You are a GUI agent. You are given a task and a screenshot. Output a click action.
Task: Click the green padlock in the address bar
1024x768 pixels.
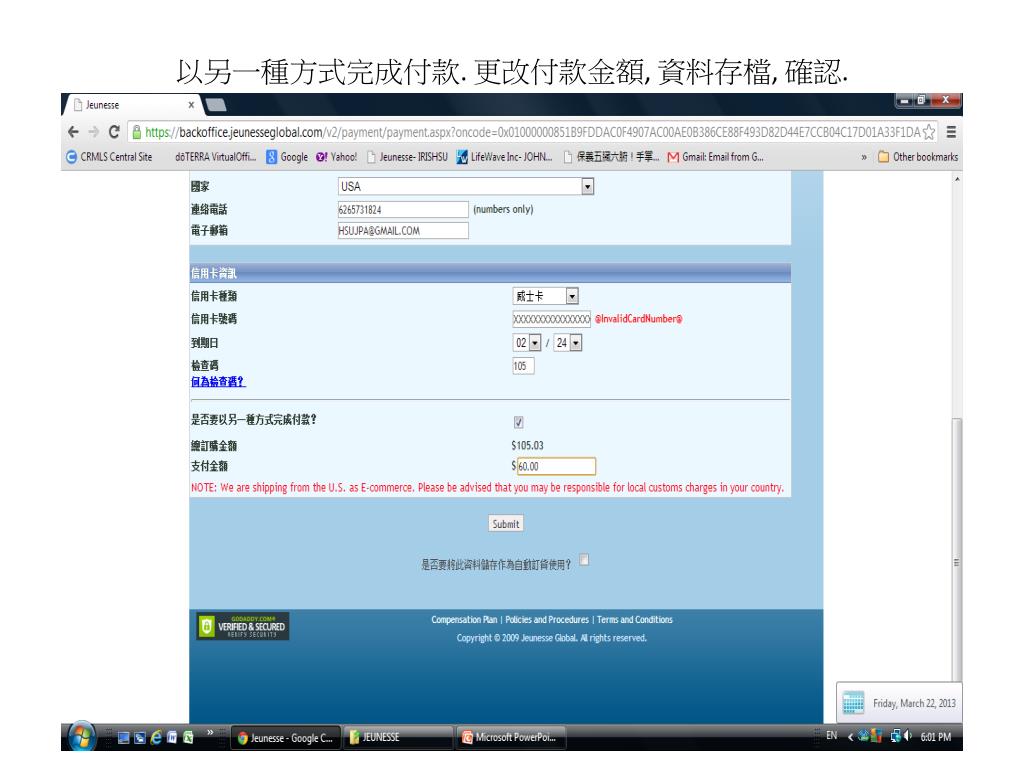[x=136, y=133]
